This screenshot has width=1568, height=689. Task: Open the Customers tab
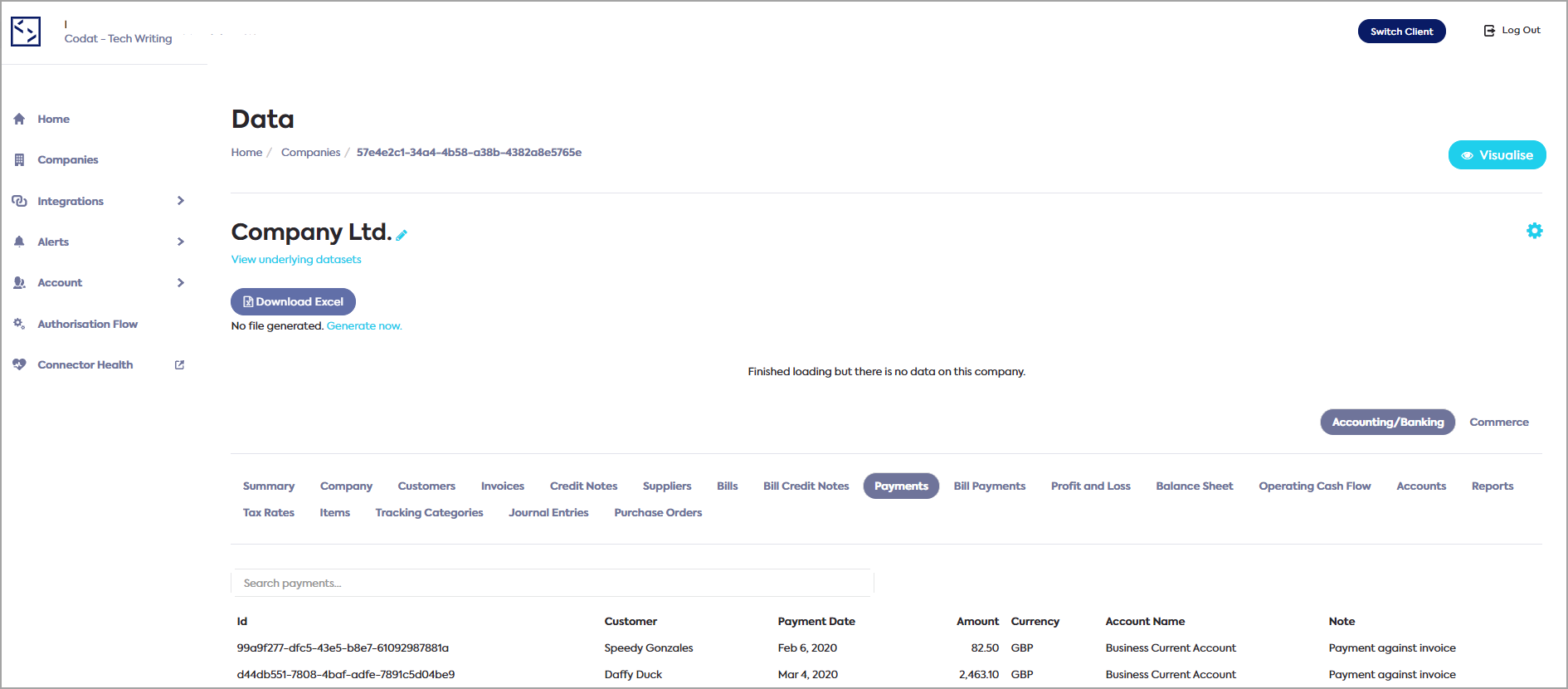click(426, 486)
